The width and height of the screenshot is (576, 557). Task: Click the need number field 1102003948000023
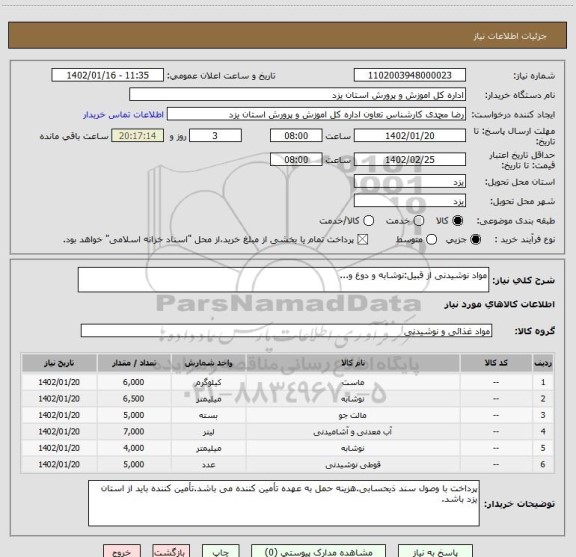(410, 75)
